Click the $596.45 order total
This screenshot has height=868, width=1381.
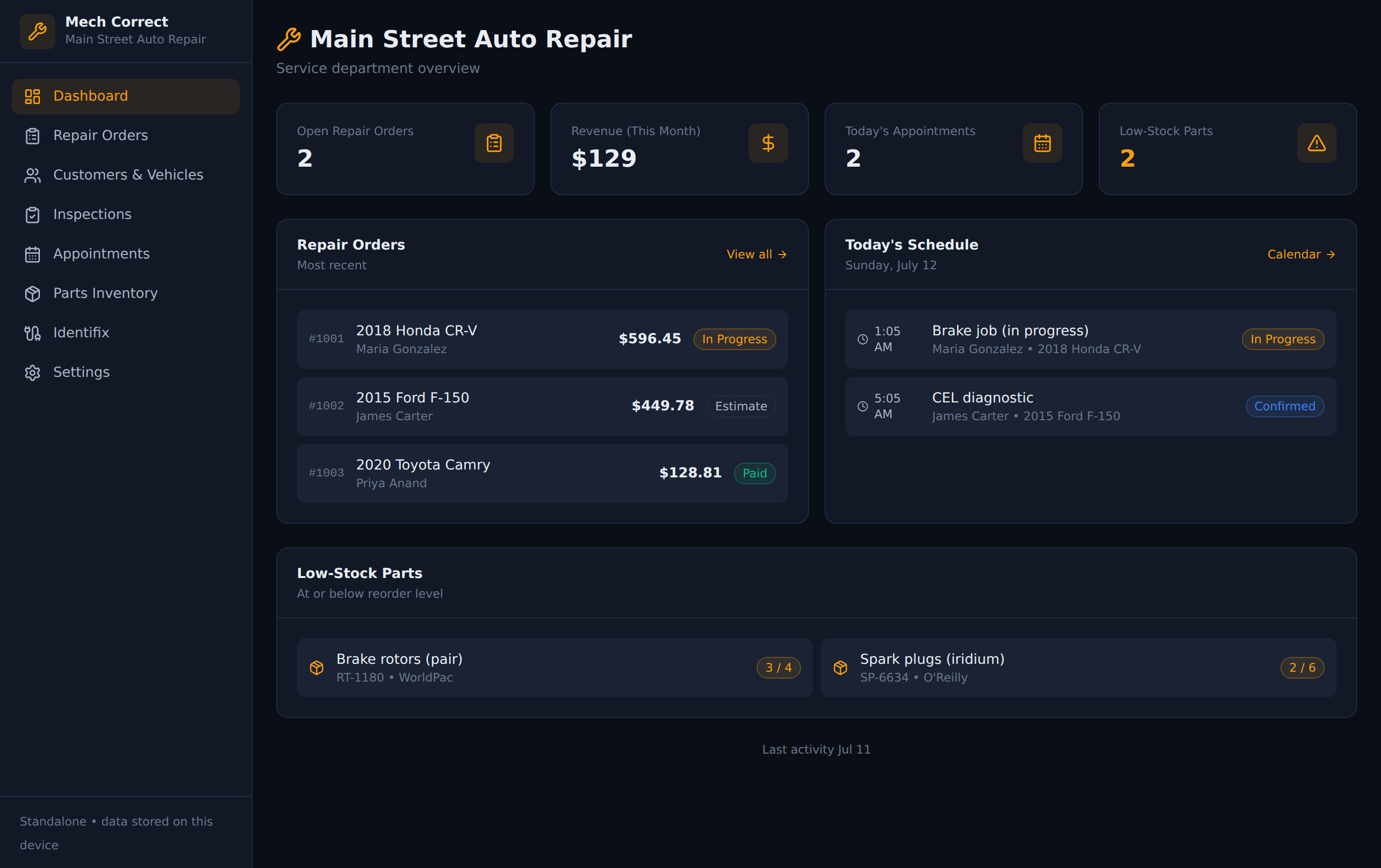tap(650, 339)
